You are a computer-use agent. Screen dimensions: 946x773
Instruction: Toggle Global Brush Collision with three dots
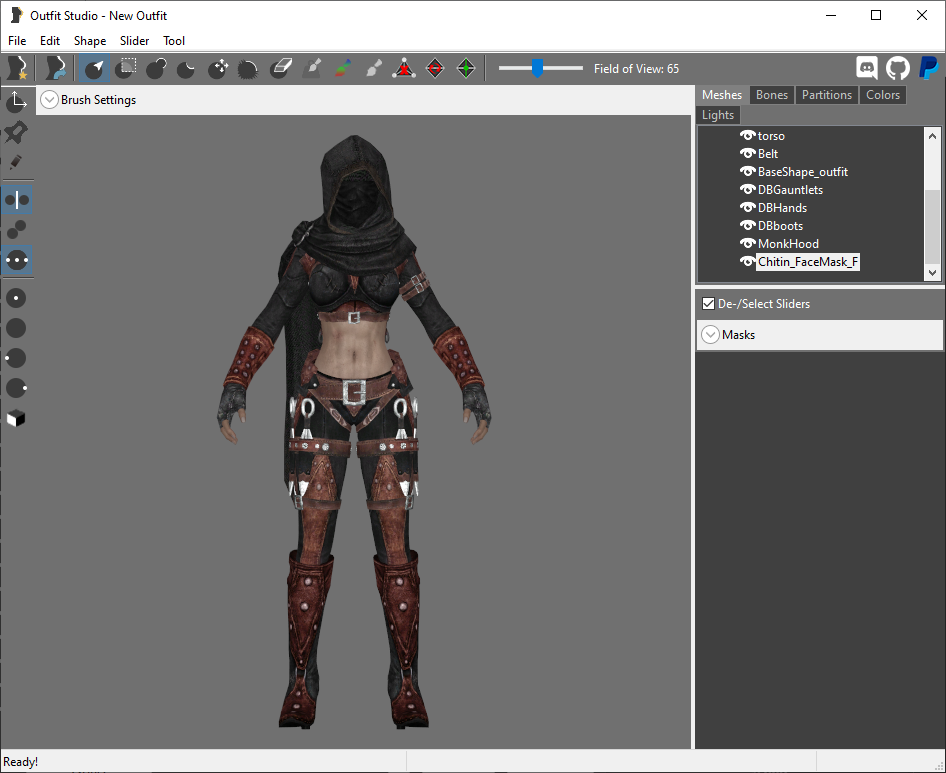pyautogui.click(x=16, y=260)
